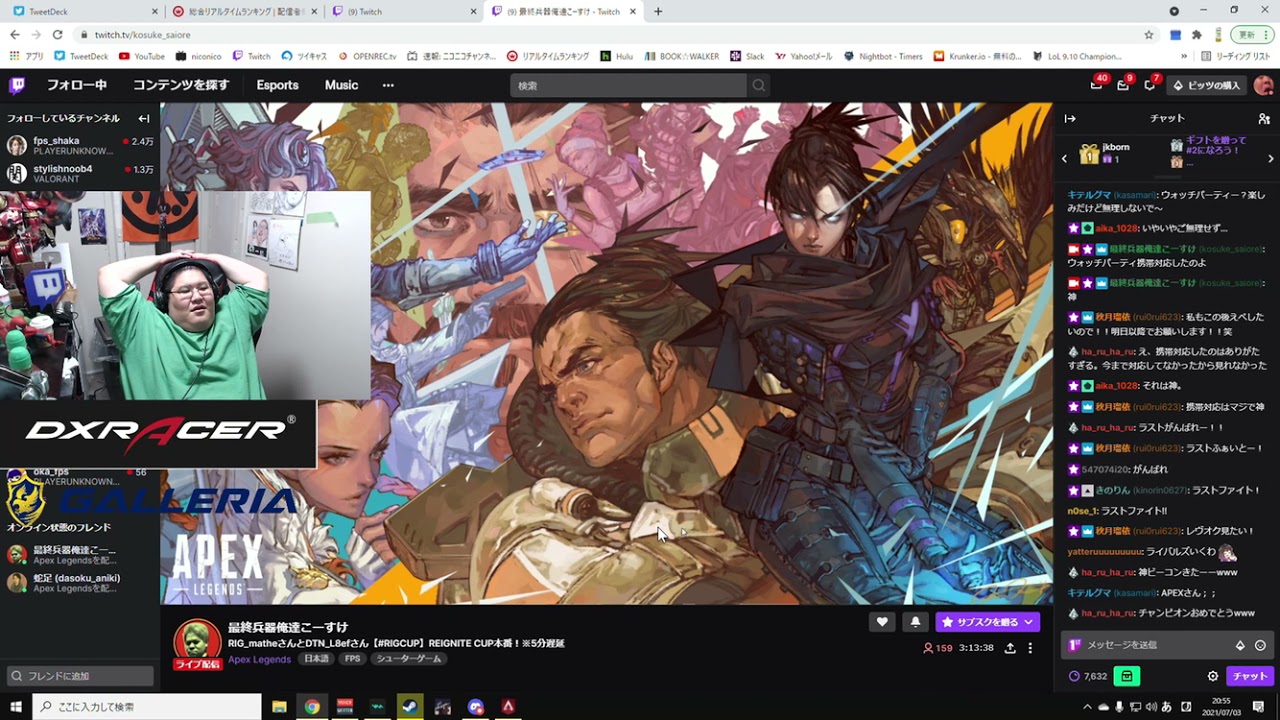Screen dimensions: 1280x720
Task: Go to the Esports section
Action: tap(277, 85)
